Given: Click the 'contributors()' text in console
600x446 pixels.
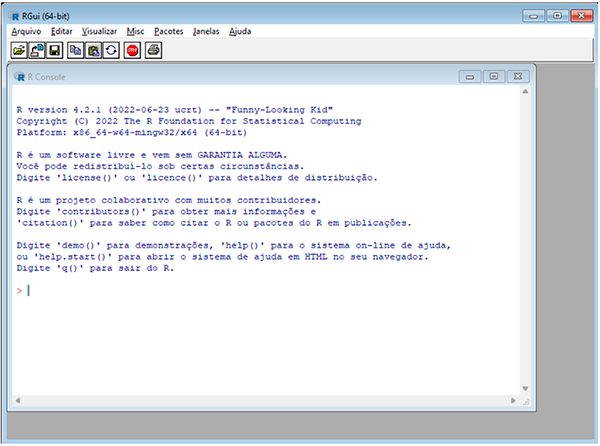Looking at the screenshot, I should [101, 212].
